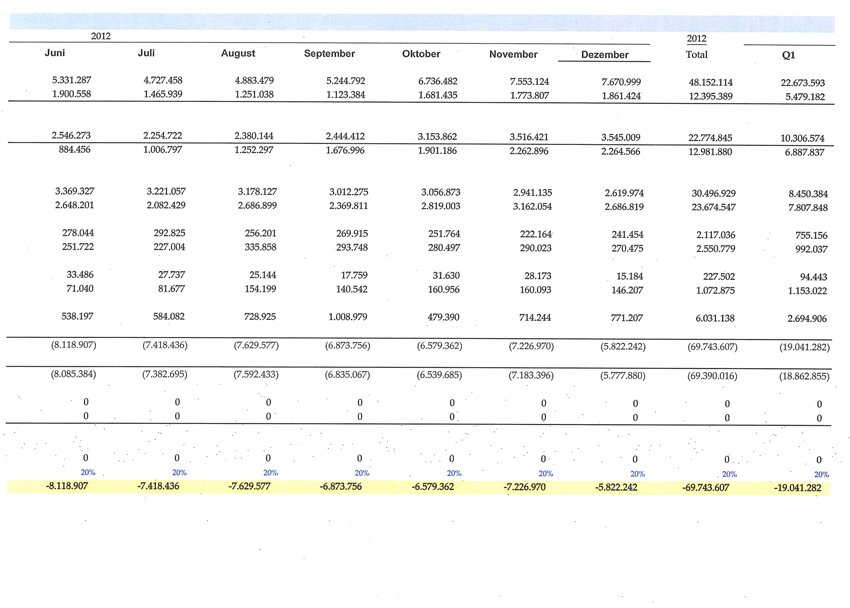Screen dimensions: 850x608
Task: Select cell 335.858 in August column
Action: [261, 247]
